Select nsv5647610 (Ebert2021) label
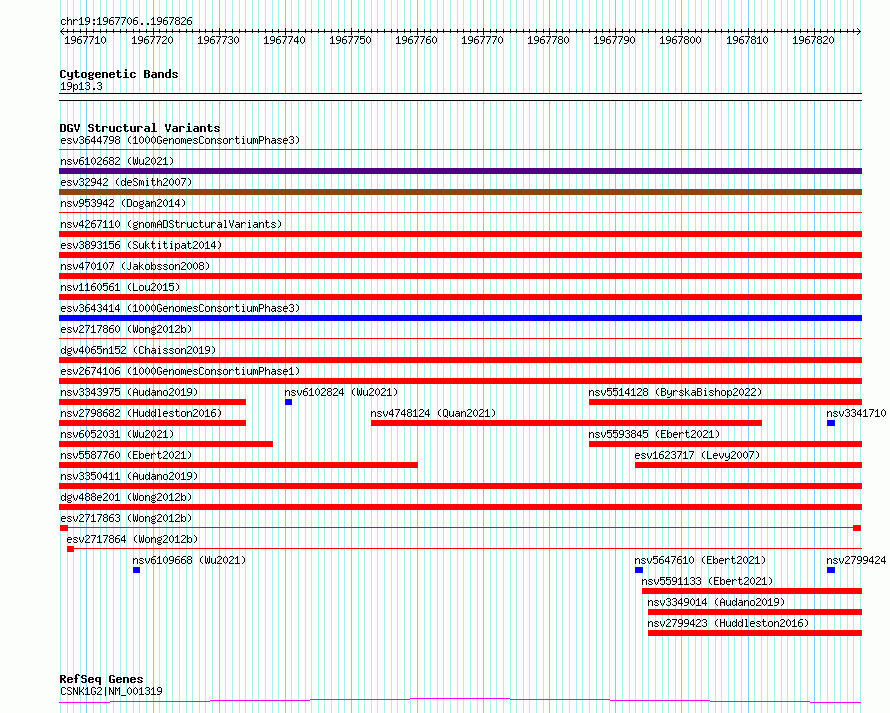 pyautogui.click(x=700, y=560)
